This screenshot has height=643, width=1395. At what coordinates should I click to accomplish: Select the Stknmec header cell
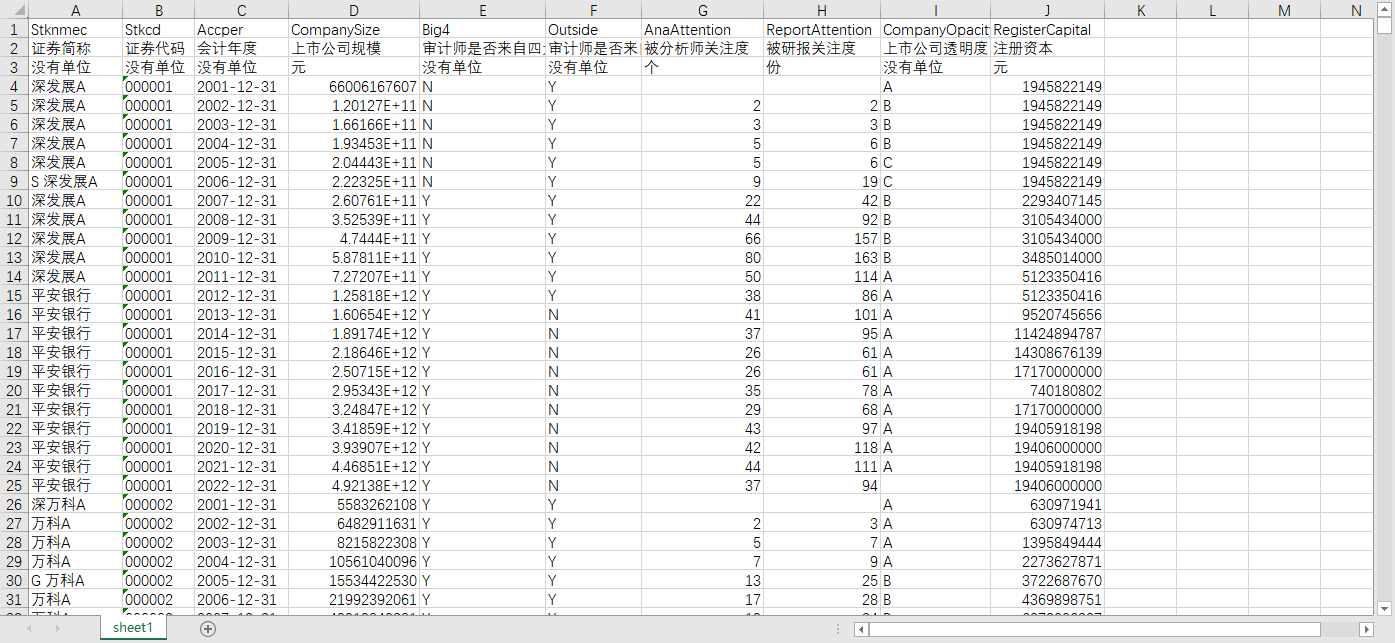point(75,30)
